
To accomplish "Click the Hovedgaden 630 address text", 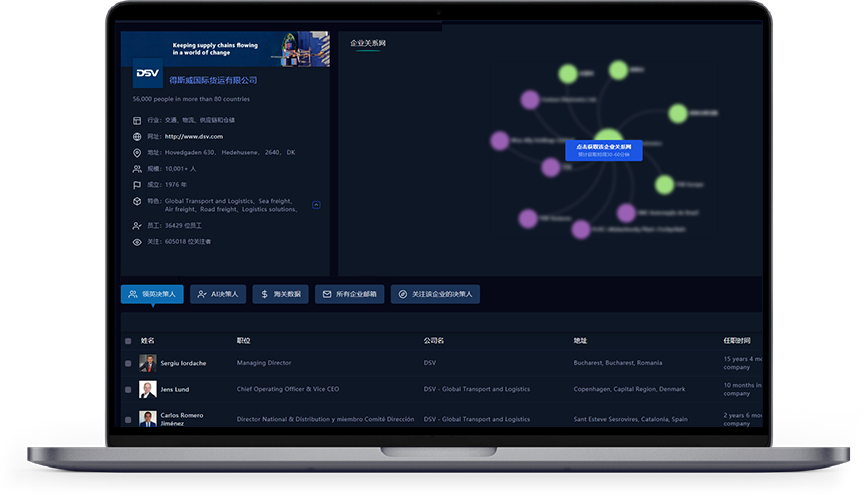I will click(x=230, y=153).
